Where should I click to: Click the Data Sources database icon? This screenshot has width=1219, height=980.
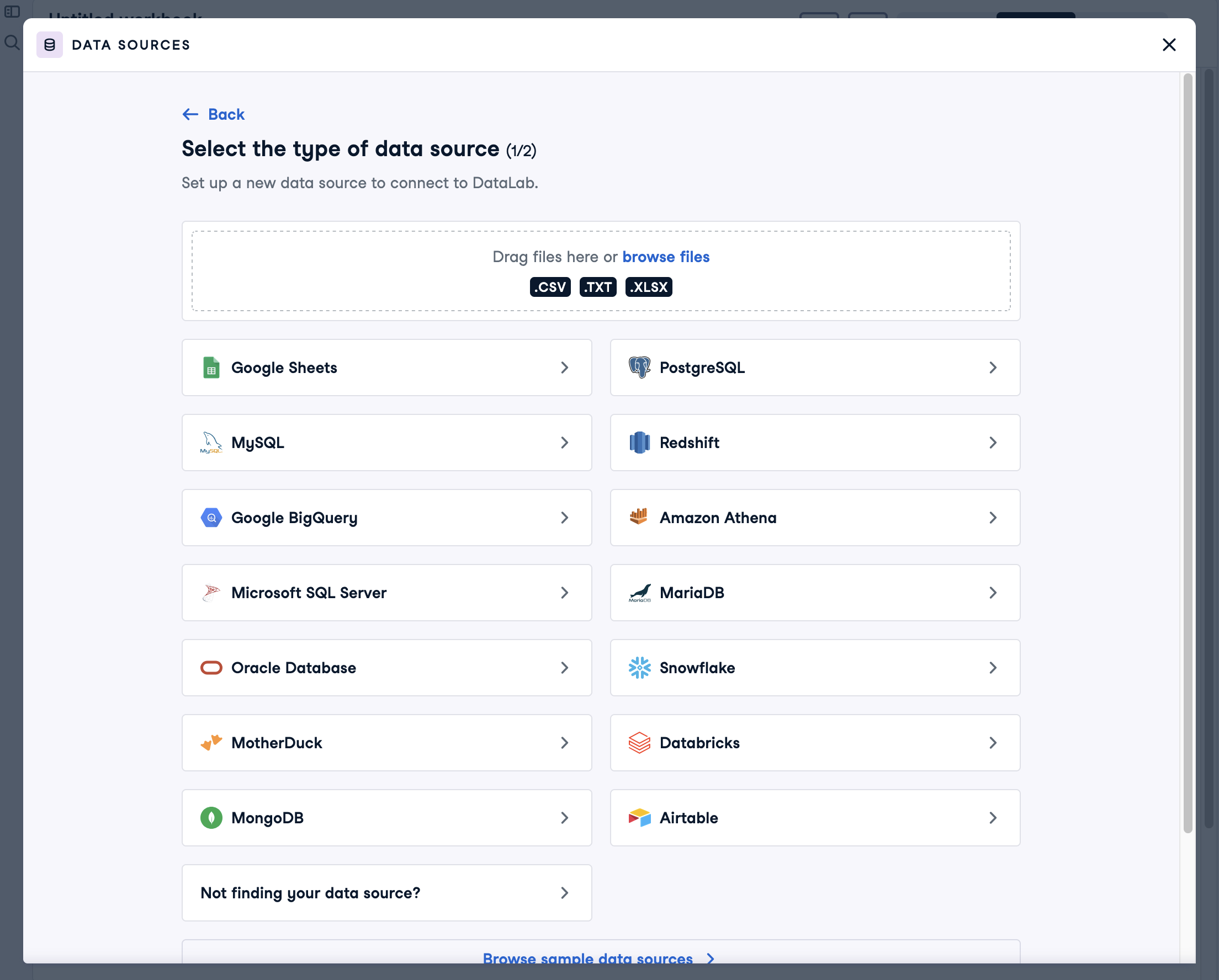pyautogui.click(x=50, y=45)
